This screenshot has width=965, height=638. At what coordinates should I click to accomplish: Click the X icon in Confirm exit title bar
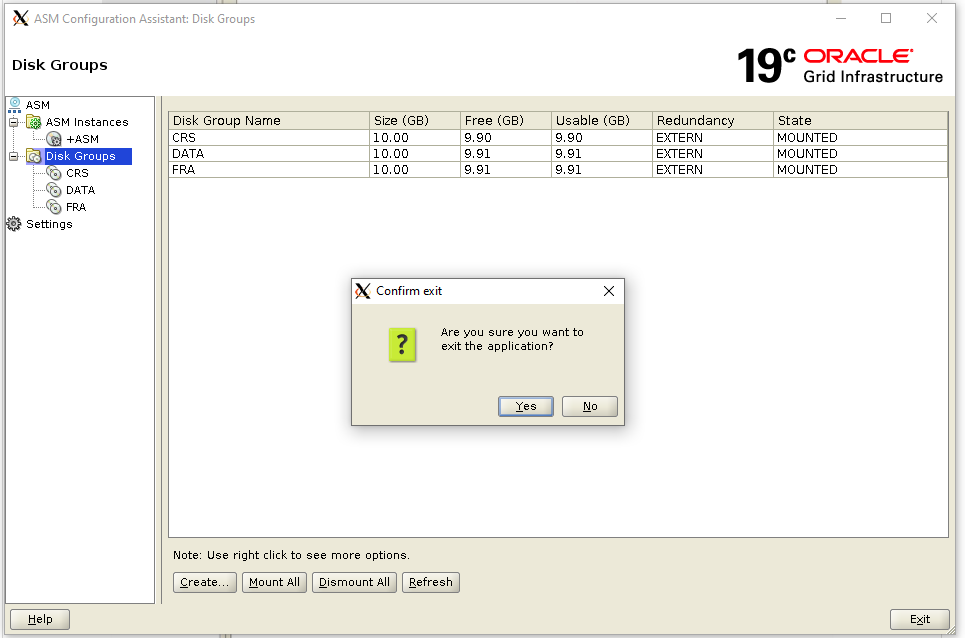(363, 291)
